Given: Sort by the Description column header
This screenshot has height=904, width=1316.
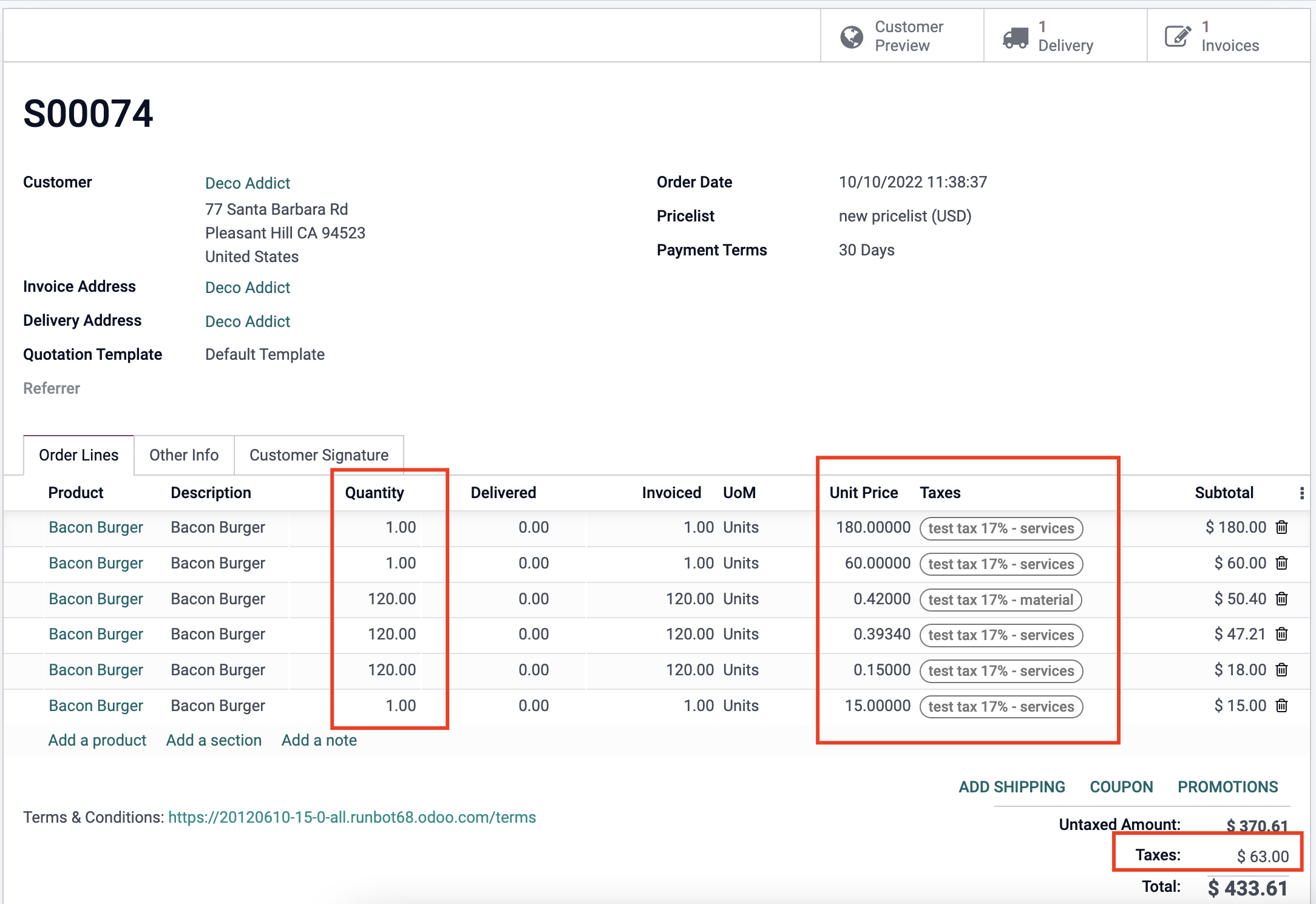Looking at the screenshot, I should tap(211, 493).
